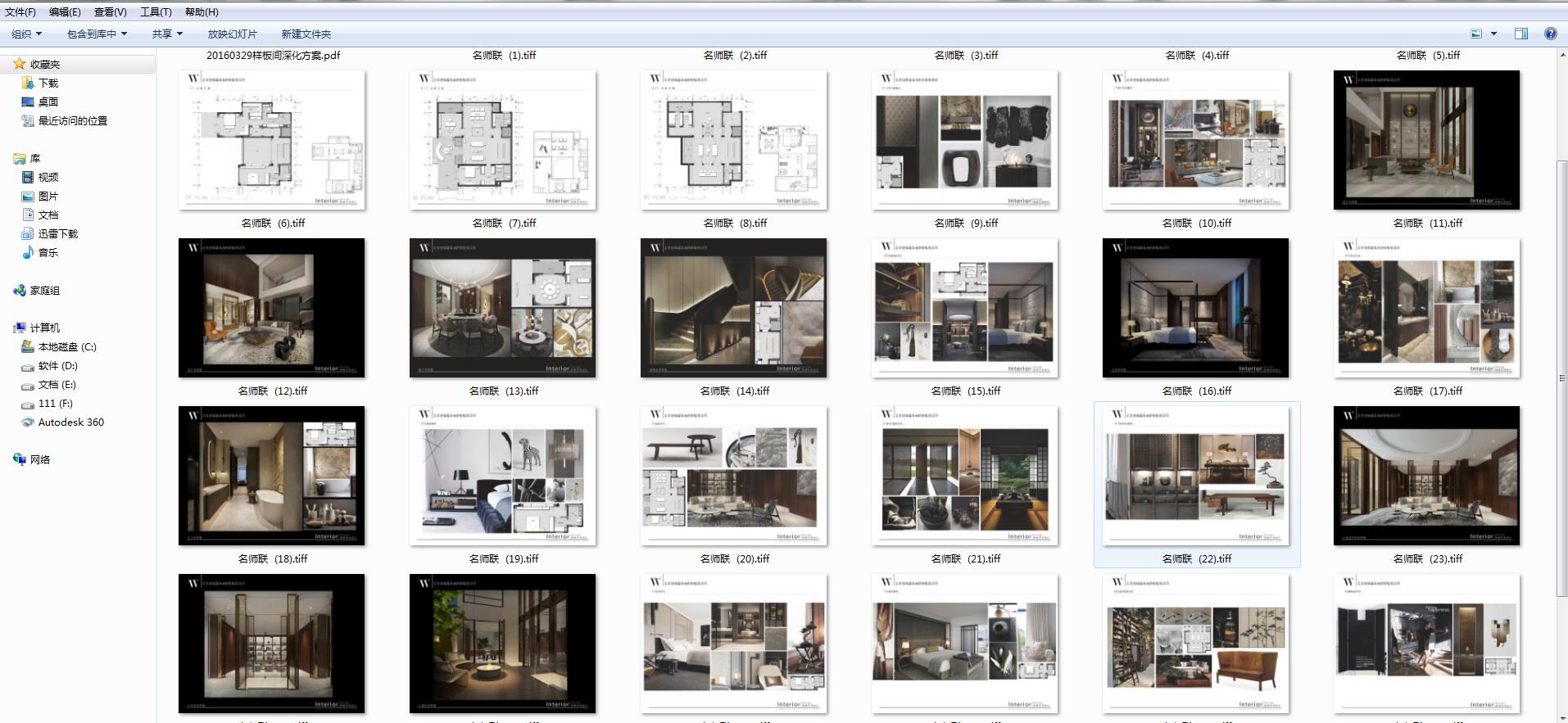Select the 计算机 icon
1568x723 pixels.
[20, 328]
